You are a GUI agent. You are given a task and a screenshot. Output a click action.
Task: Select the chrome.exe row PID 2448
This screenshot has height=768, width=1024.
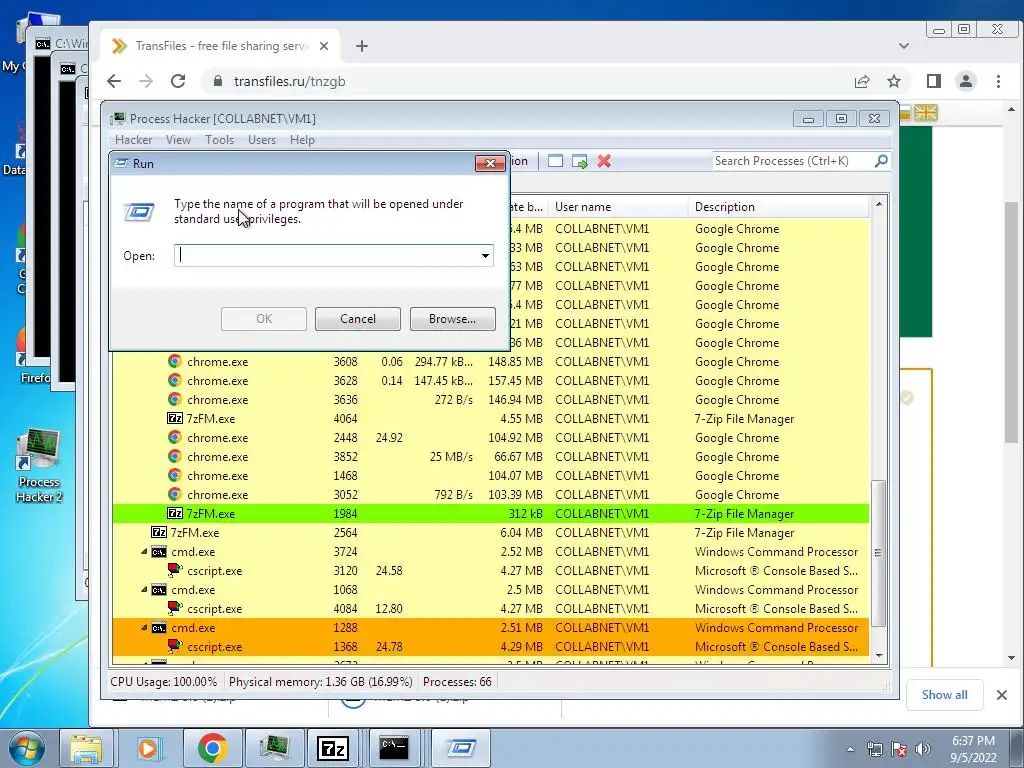pyautogui.click(x=490, y=438)
